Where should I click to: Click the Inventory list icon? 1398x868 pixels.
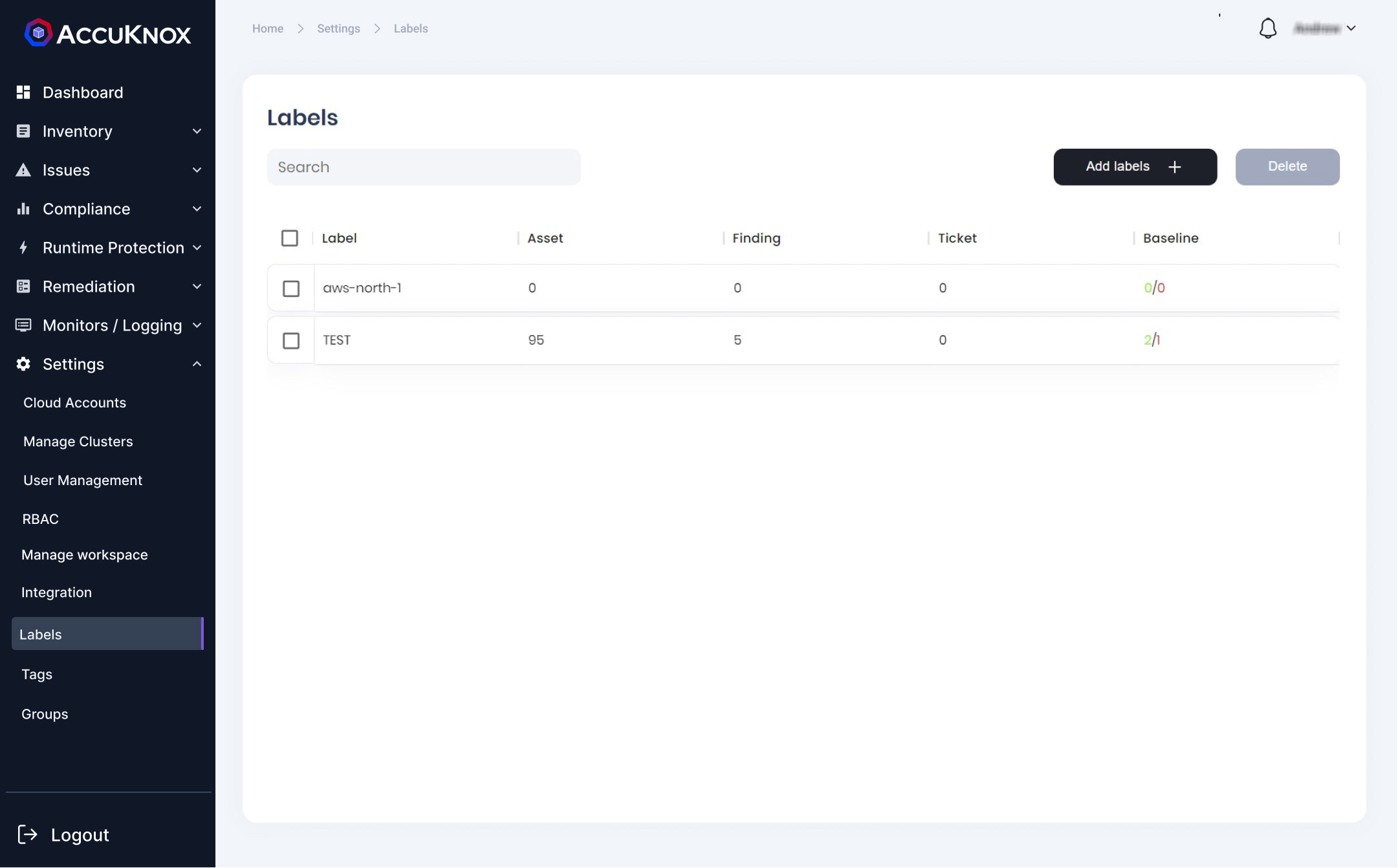(x=23, y=131)
